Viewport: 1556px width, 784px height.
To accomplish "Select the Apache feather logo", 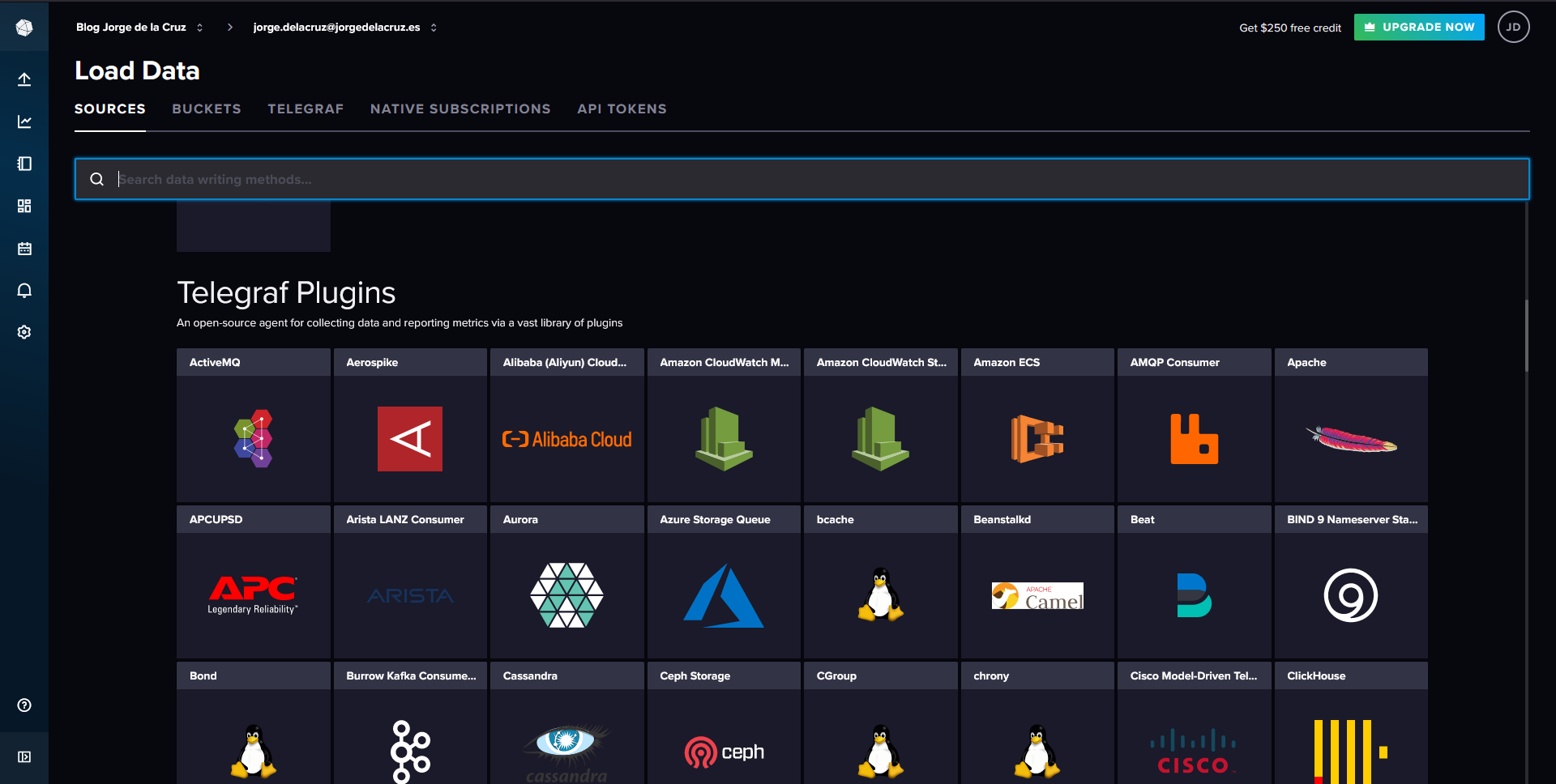I will tap(1351, 439).
